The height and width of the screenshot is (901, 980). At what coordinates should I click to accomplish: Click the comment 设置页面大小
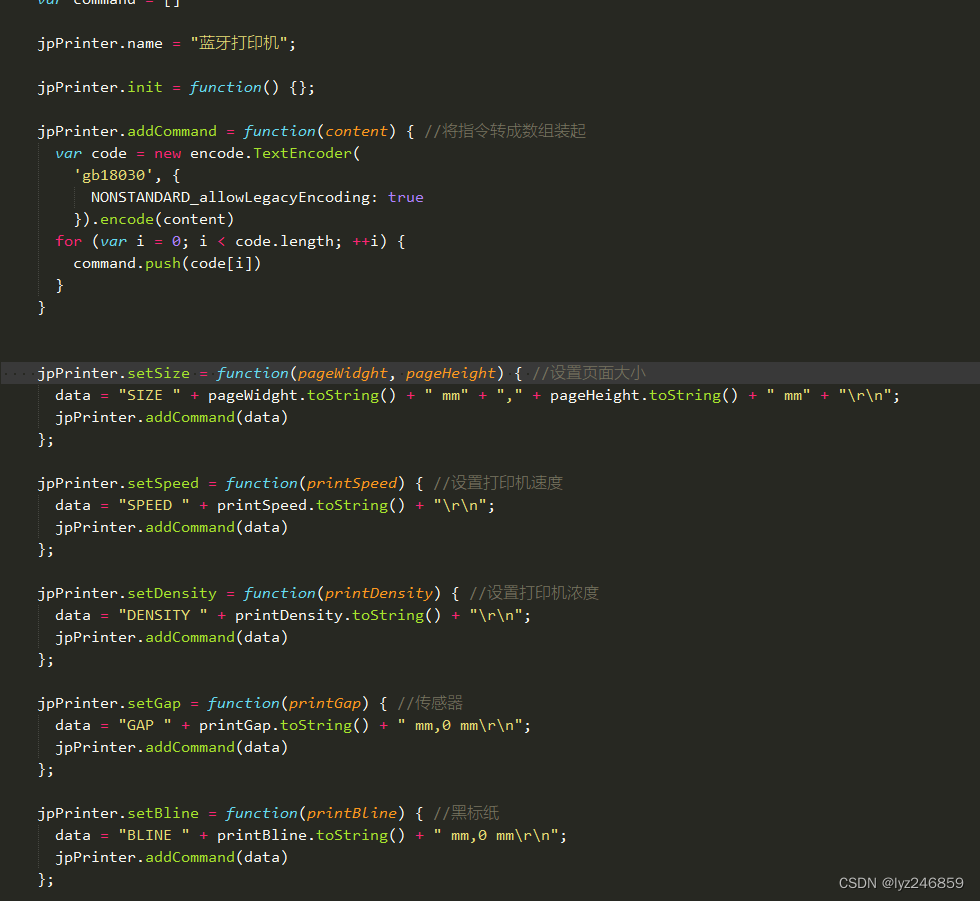pyautogui.click(x=589, y=373)
